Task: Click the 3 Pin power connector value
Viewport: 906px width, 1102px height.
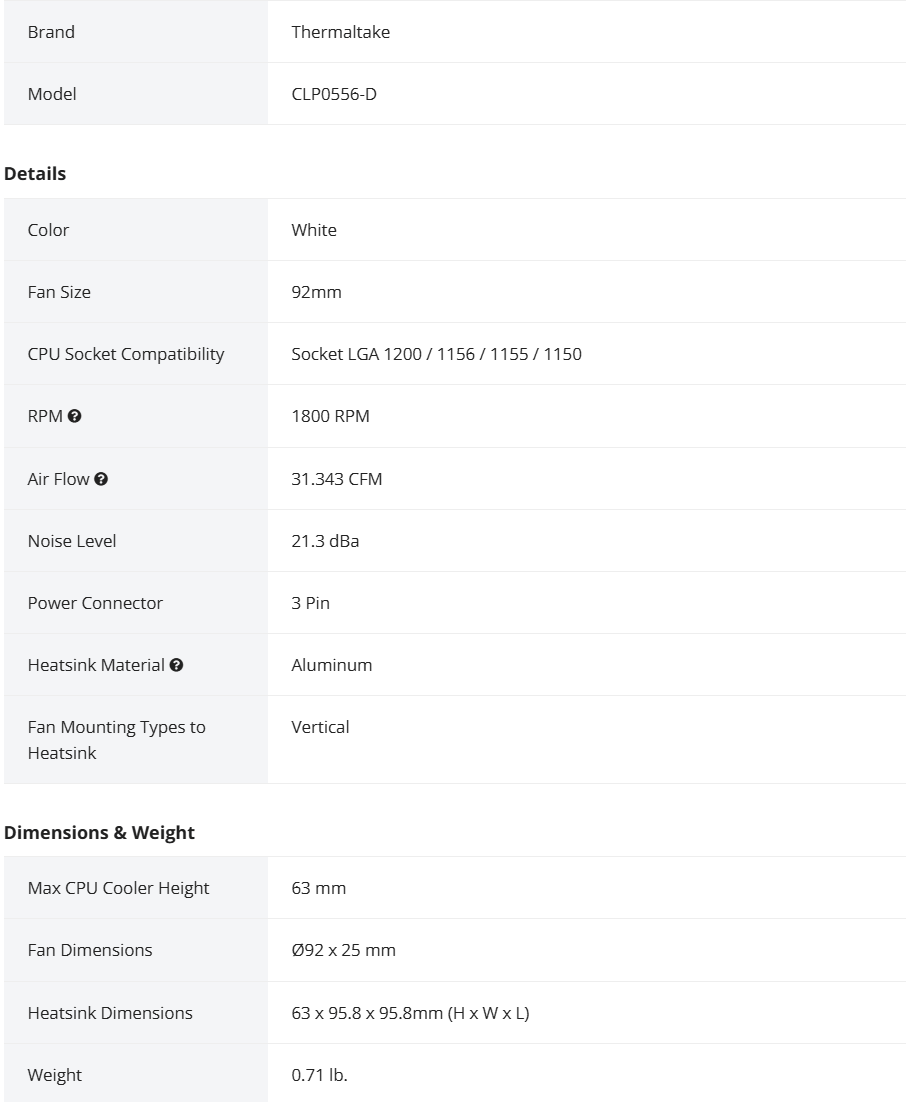Action: point(310,602)
